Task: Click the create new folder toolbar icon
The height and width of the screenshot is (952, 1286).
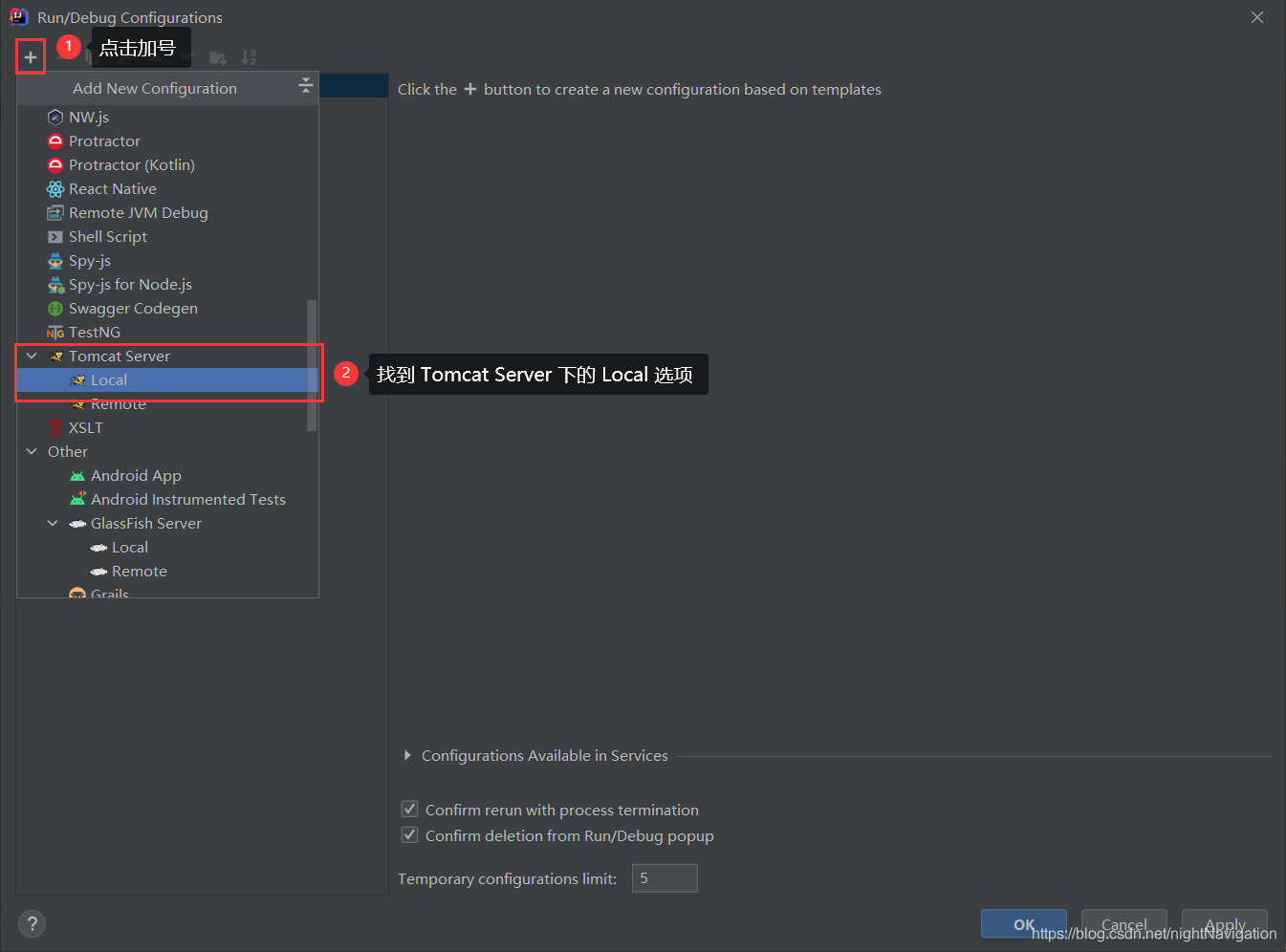Action: (x=218, y=57)
